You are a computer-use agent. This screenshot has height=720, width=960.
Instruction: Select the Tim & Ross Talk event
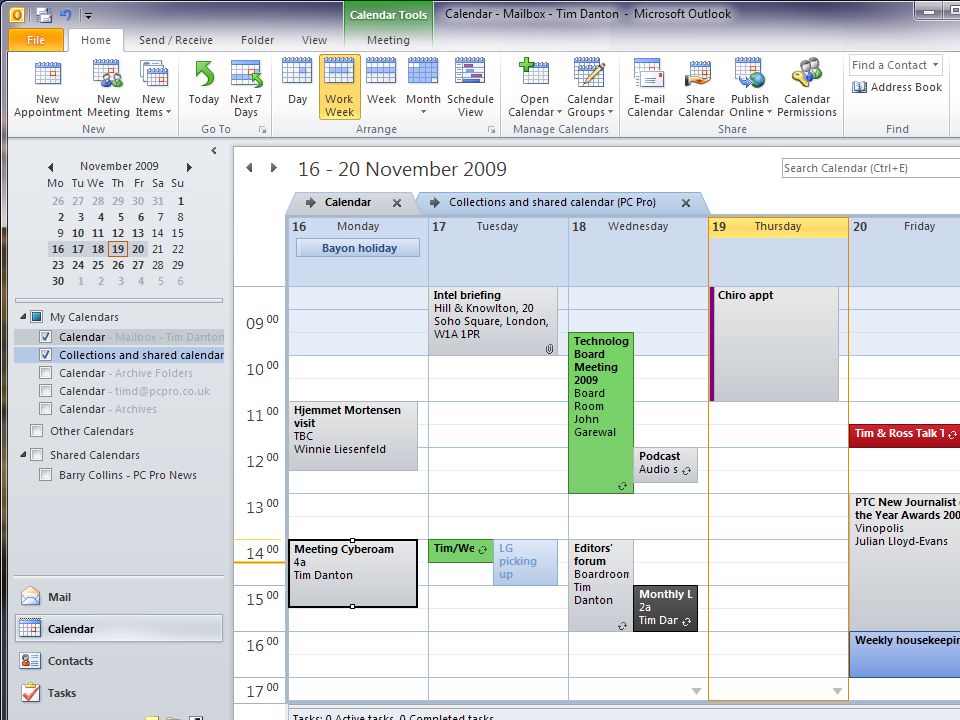tap(904, 435)
